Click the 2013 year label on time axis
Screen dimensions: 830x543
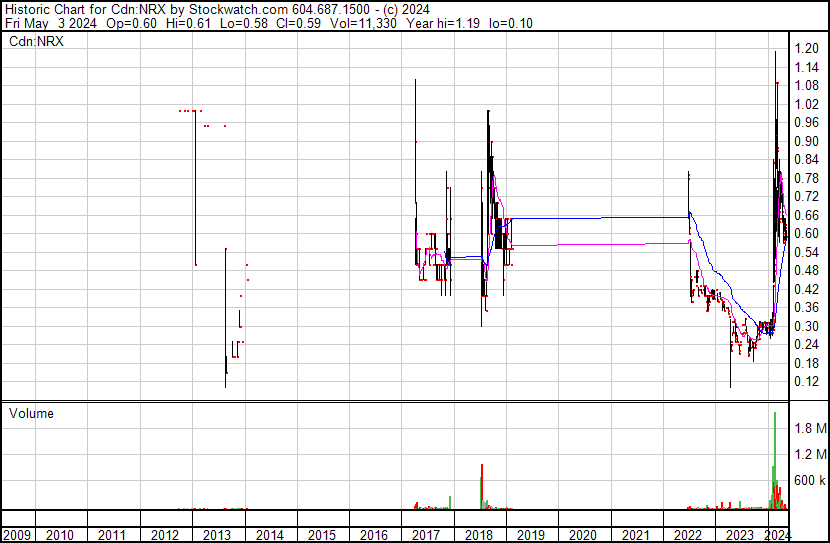pos(217,535)
